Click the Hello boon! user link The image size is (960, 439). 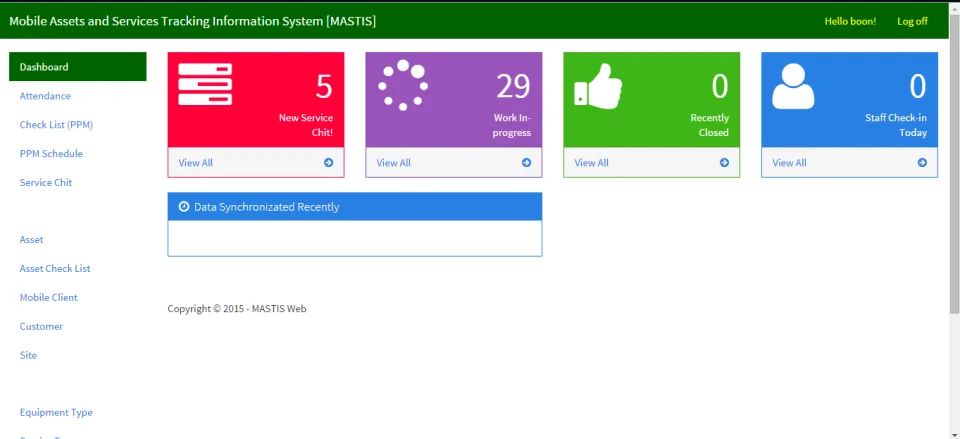pyautogui.click(x=850, y=21)
